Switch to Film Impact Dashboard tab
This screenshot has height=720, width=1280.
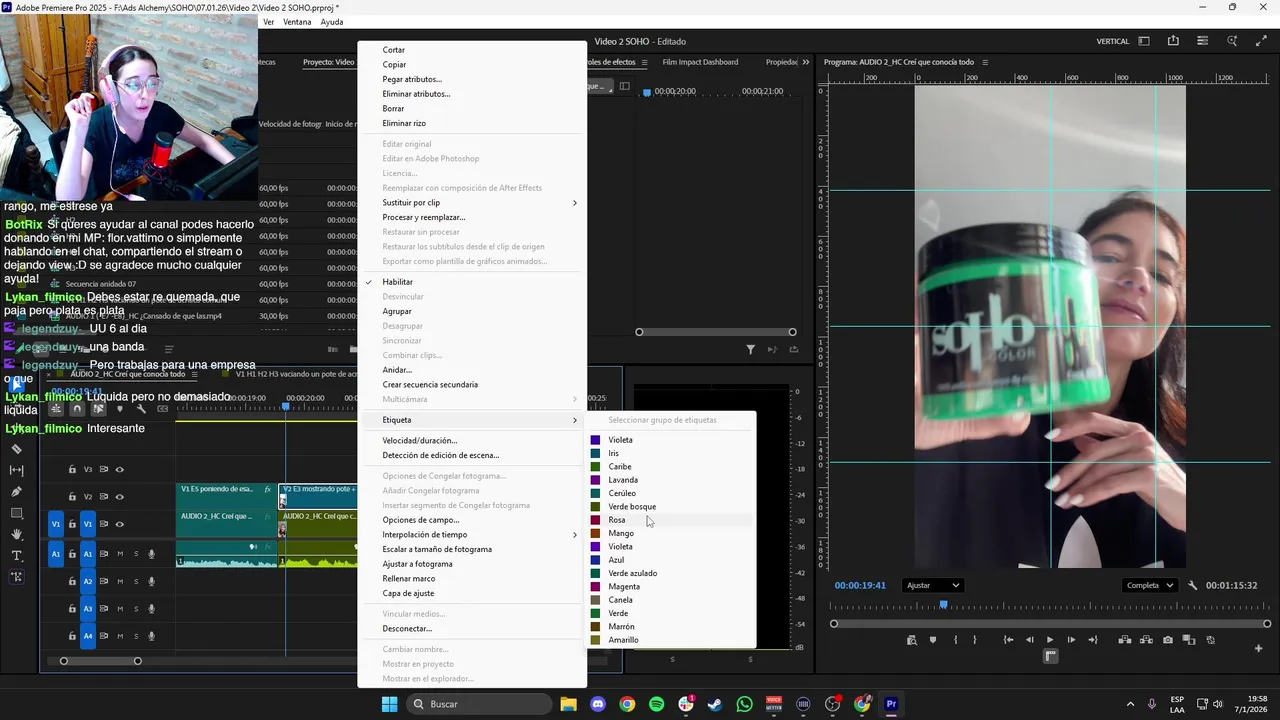coord(700,62)
